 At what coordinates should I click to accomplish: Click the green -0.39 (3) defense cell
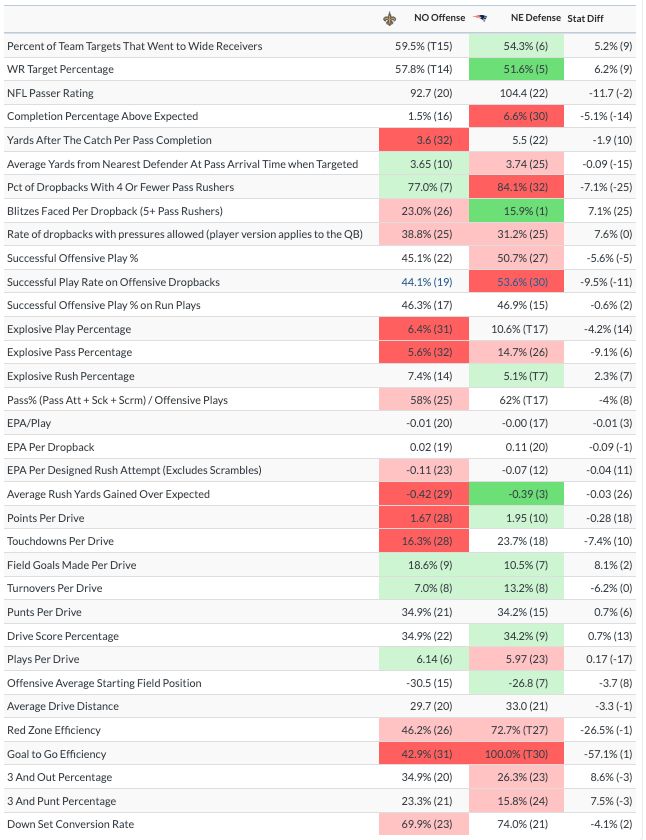tap(516, 494)
